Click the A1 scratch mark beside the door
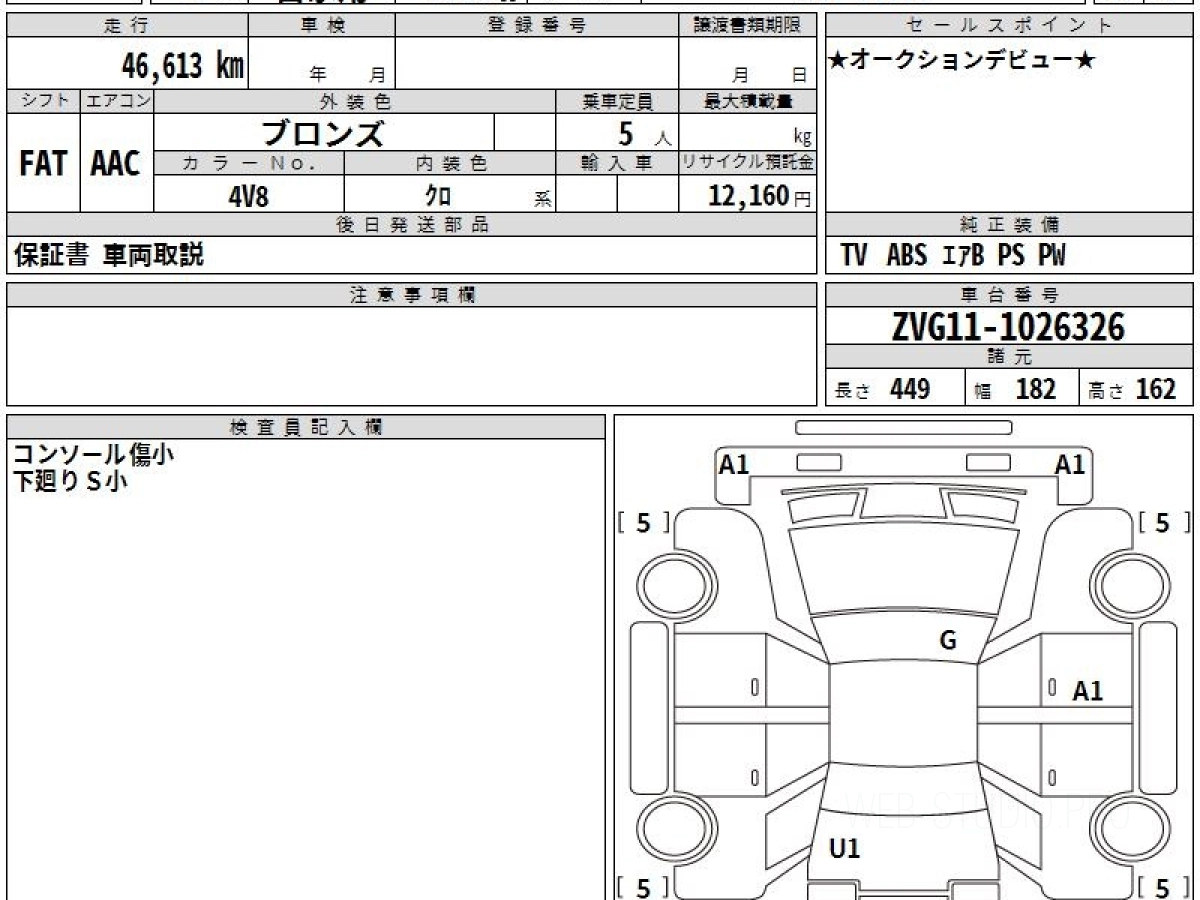1200x900 pixels. (1087, 690)
